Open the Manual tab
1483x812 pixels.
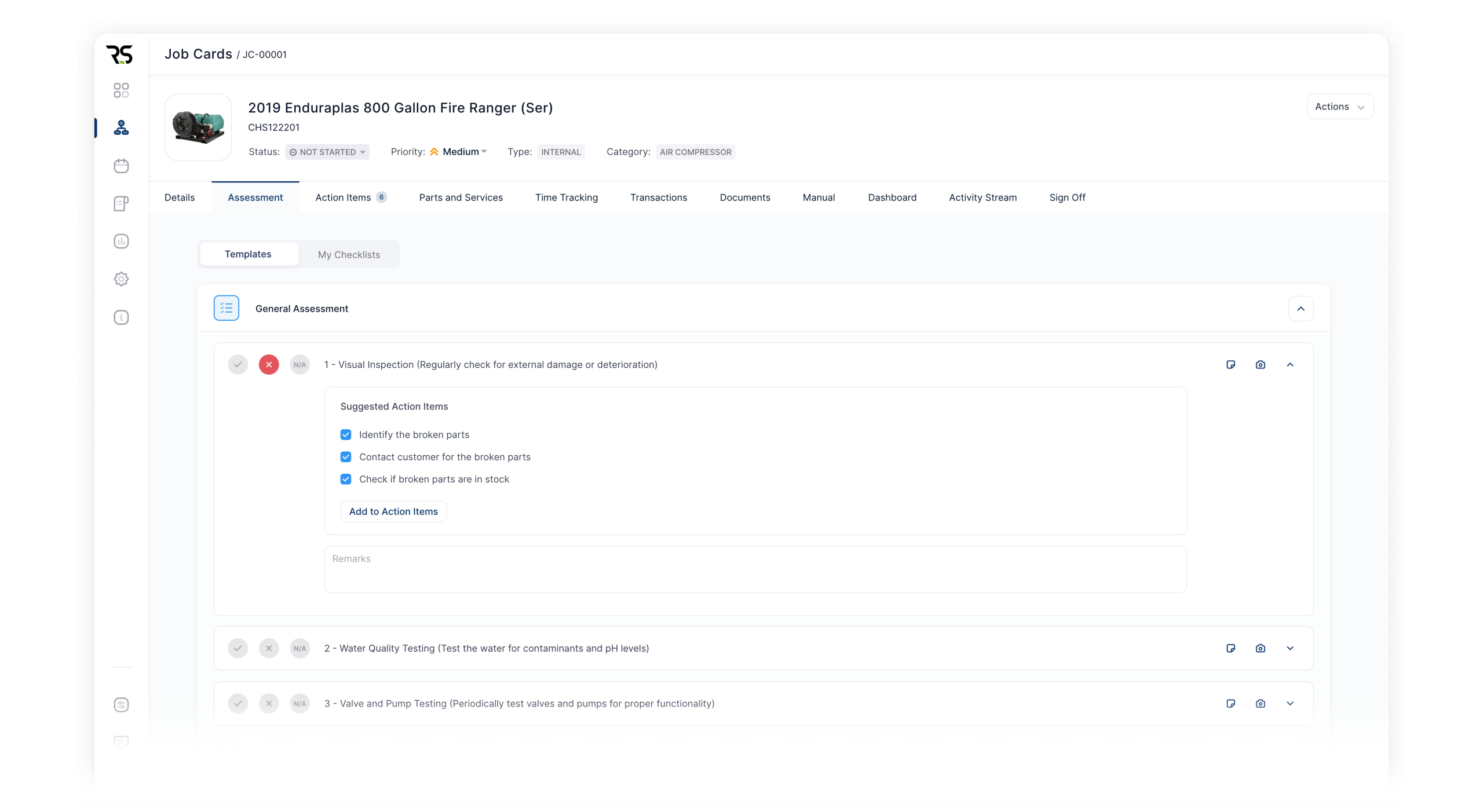(x=819, y=197)
